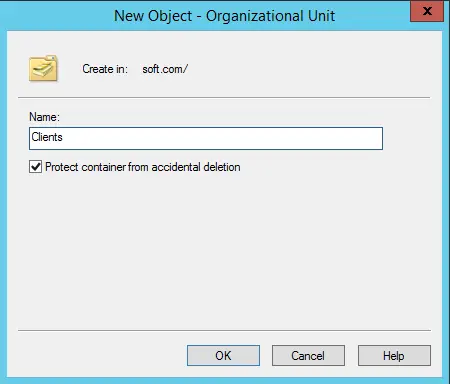Click the Organizational Unit folder icon
Image resolution: width=450 pixels, height=384 pixels.
43,69
